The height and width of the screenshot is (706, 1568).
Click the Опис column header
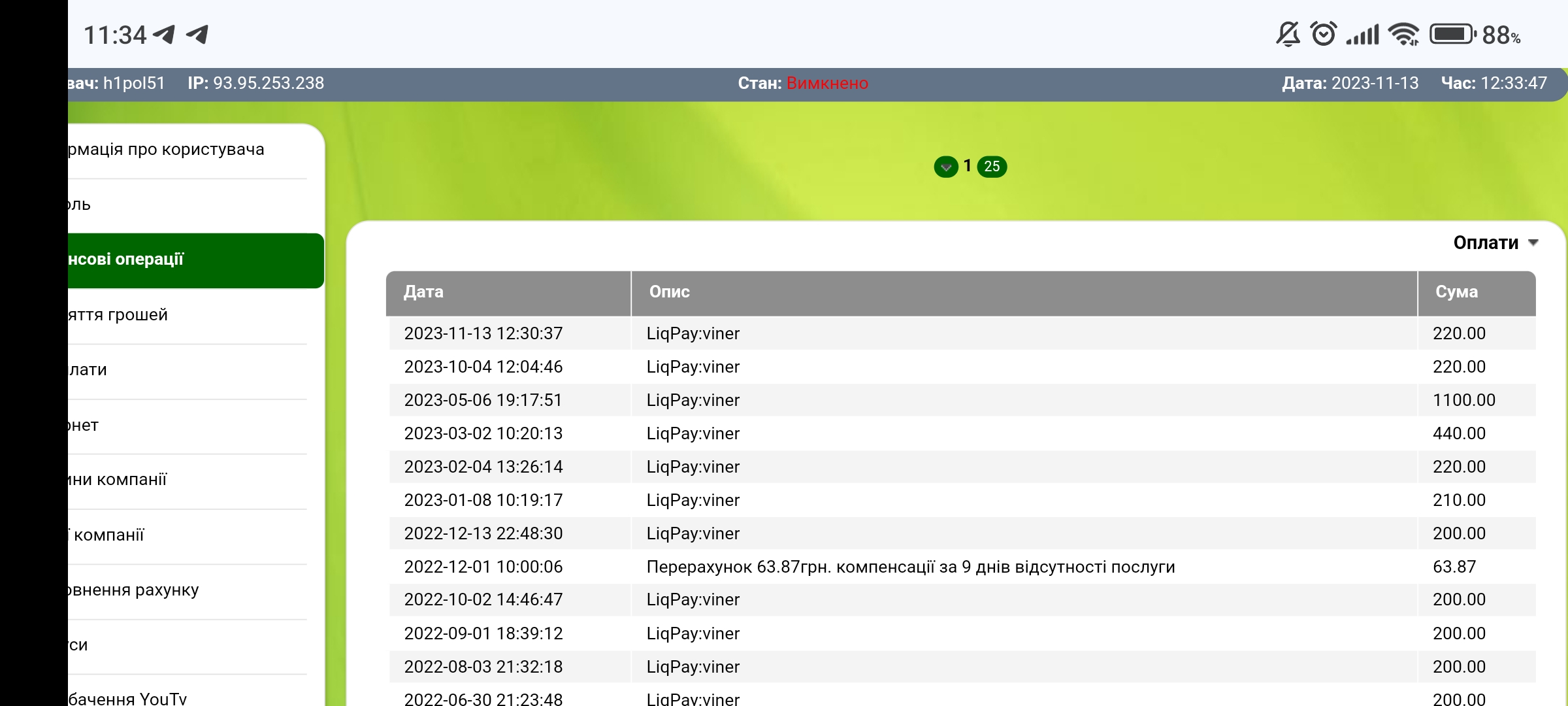(1024, 293)
